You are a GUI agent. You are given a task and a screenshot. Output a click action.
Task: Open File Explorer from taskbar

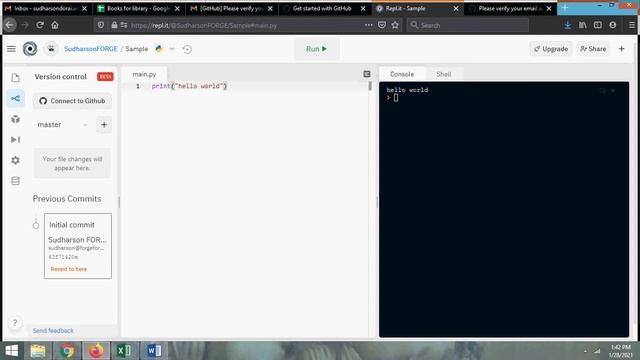tap(38, 351)
